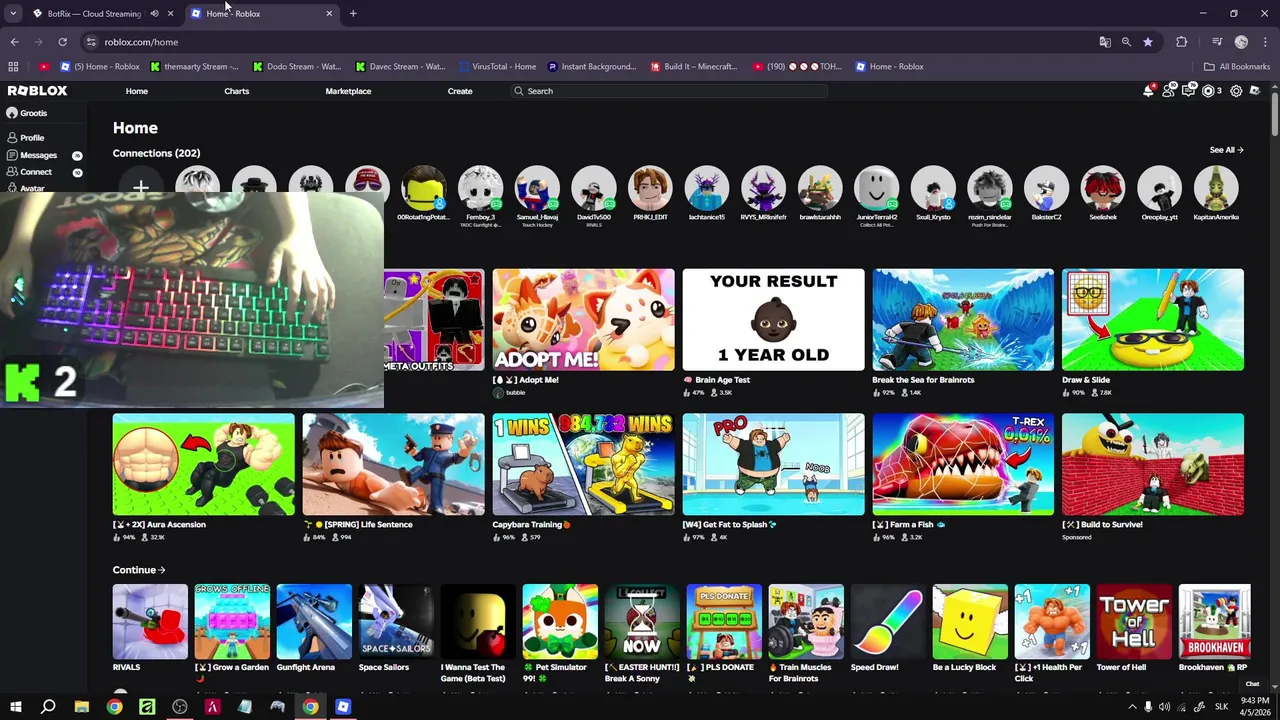The image size is (1280, 720).
Task: Click the zoom magnifier icon in address bar
Action: click(1126, 42)
